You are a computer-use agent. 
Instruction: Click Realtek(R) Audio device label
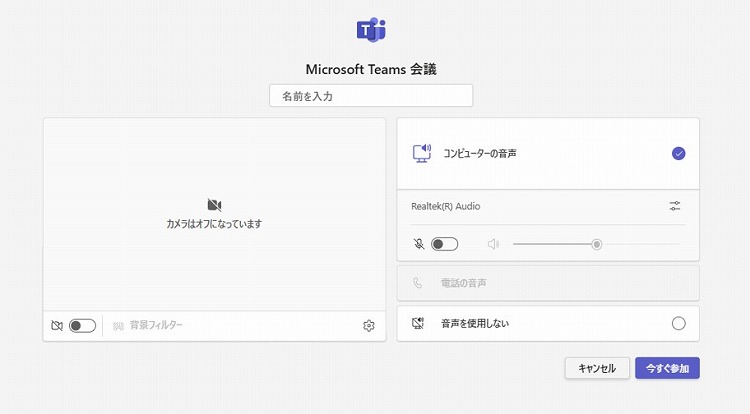click(446, 206)
